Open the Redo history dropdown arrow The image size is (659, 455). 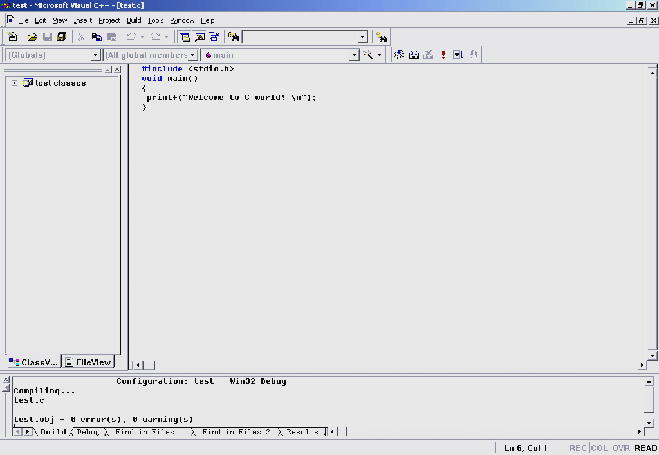[x=167, y=37]
